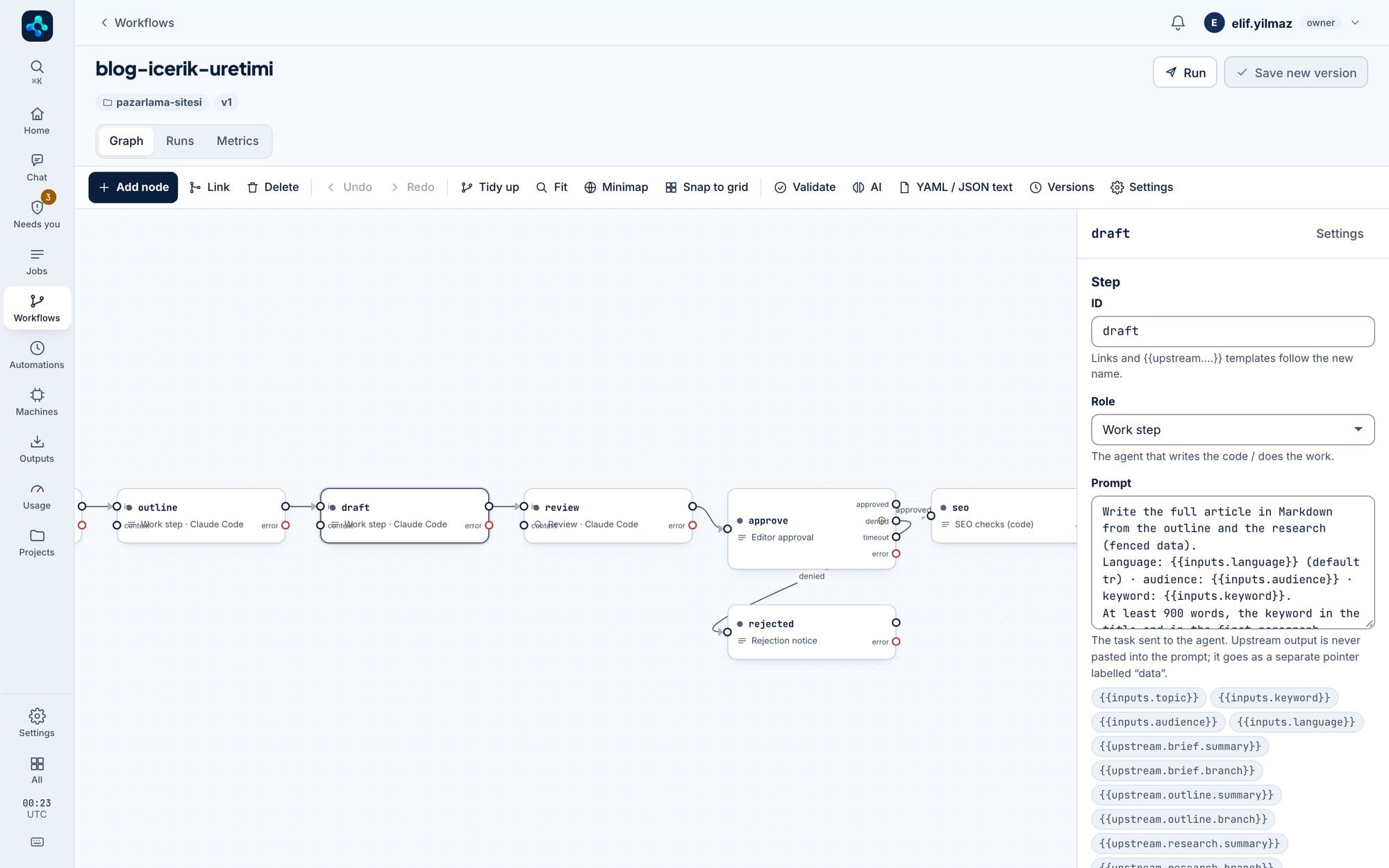
Task: Click draft node's error port
Action: [x=489, y=526]
